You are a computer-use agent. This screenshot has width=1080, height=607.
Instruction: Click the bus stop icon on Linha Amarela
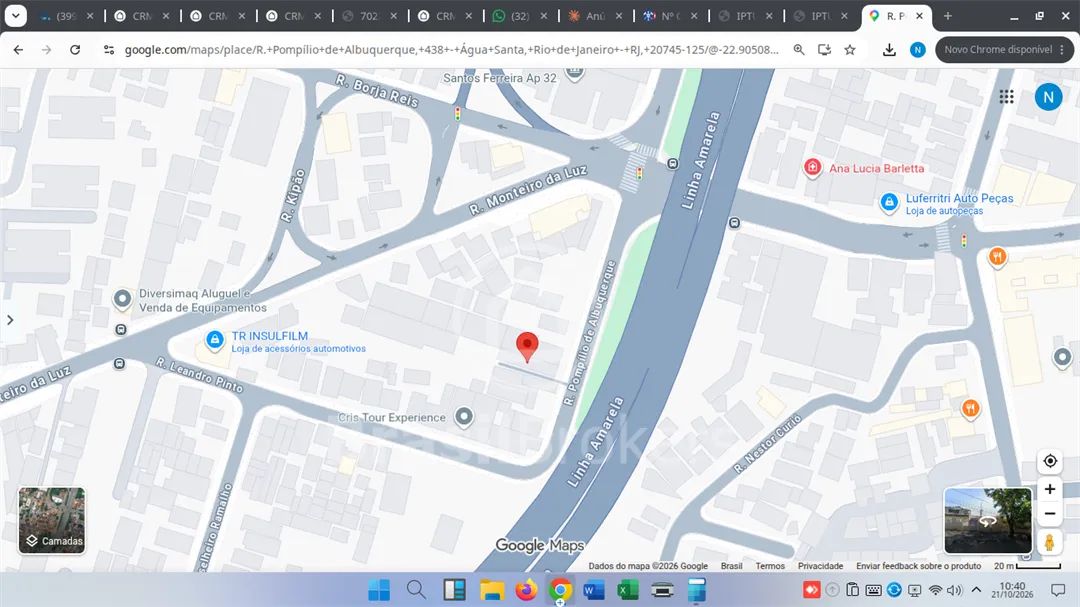click(672, 164)
